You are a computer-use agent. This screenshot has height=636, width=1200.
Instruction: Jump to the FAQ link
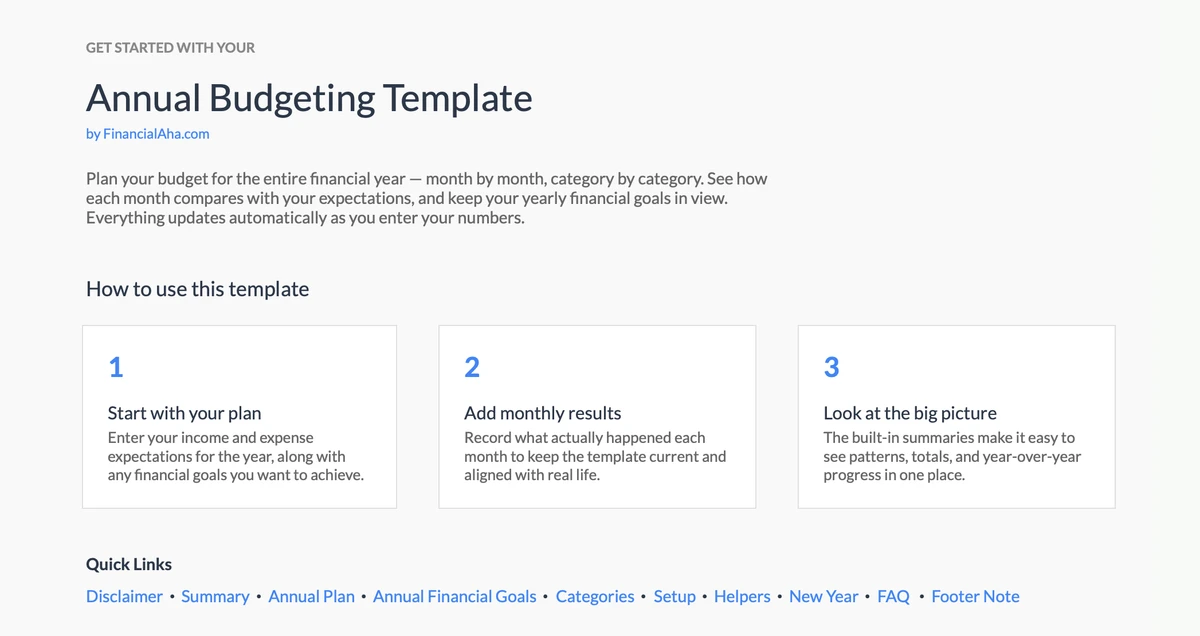click(893, 596)
